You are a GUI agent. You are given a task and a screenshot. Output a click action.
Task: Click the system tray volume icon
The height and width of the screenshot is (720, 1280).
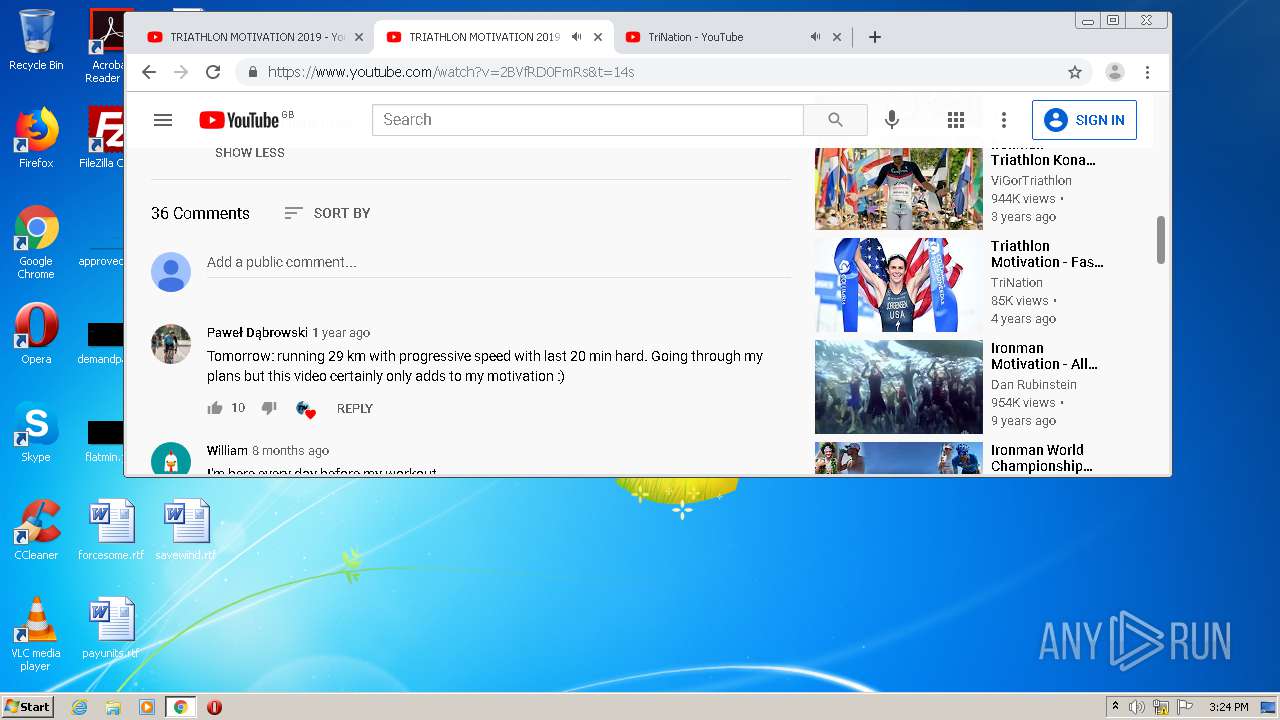click(1137, 707)
